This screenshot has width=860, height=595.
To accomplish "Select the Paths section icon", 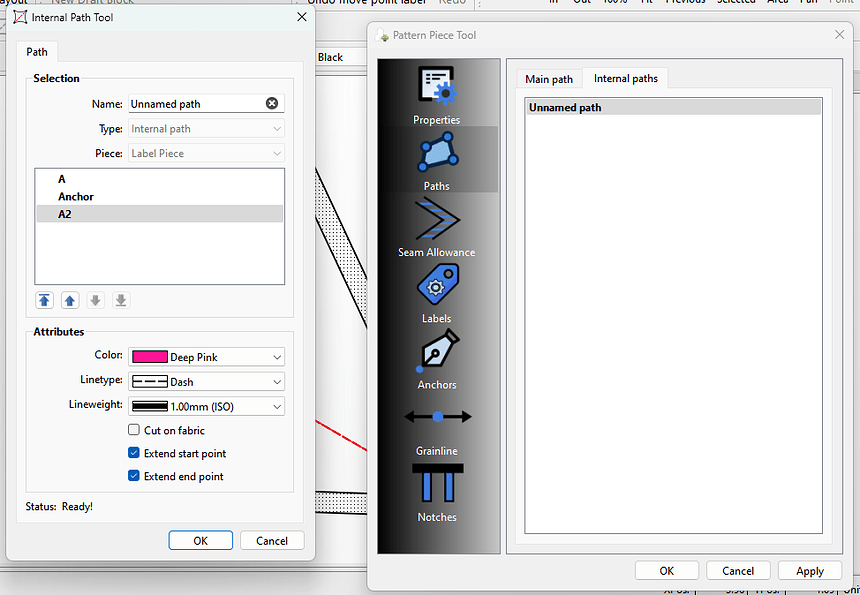I will pyautogui.click(x=437, y=156).
